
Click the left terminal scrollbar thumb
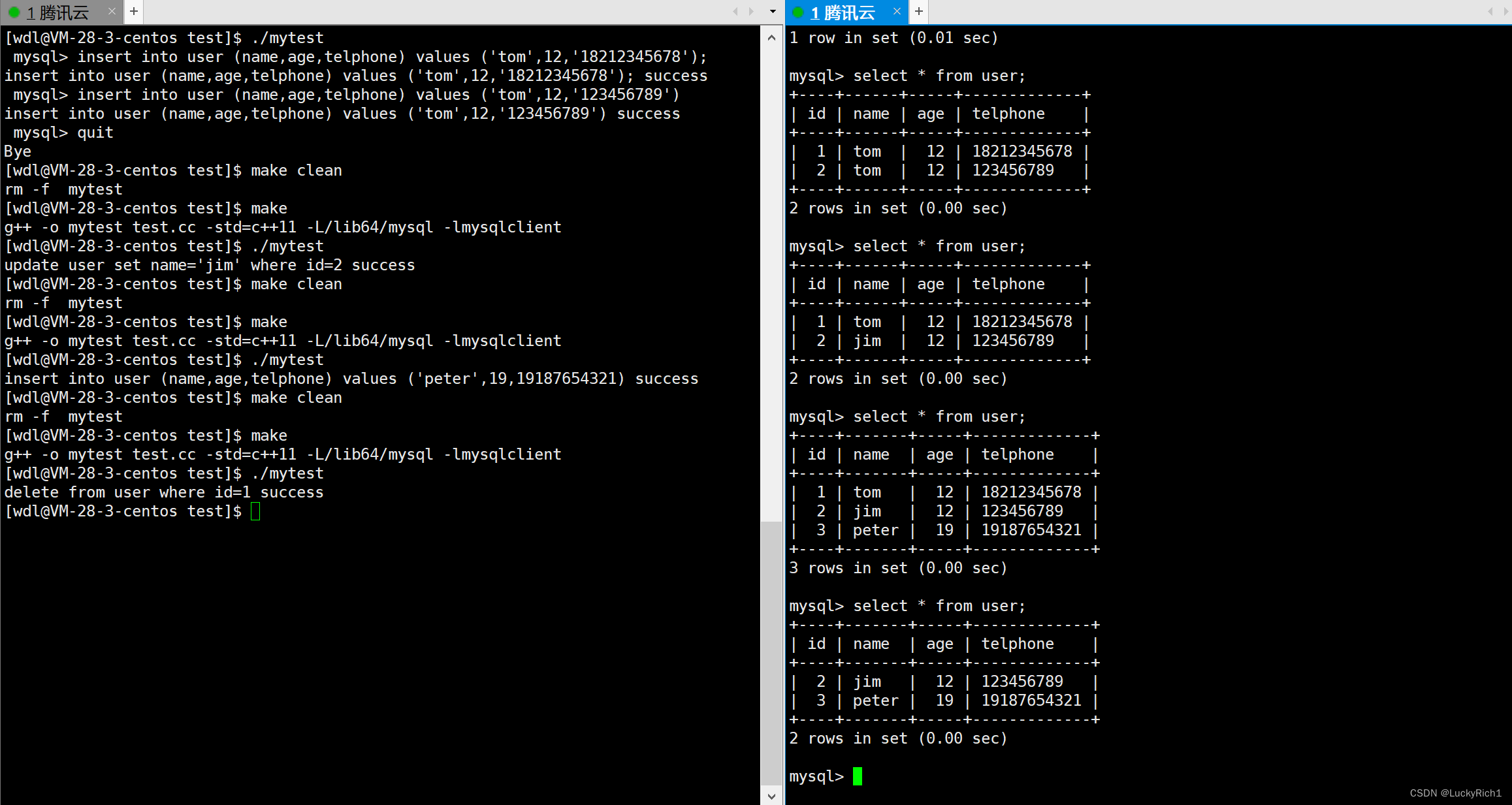pos(771,653)
